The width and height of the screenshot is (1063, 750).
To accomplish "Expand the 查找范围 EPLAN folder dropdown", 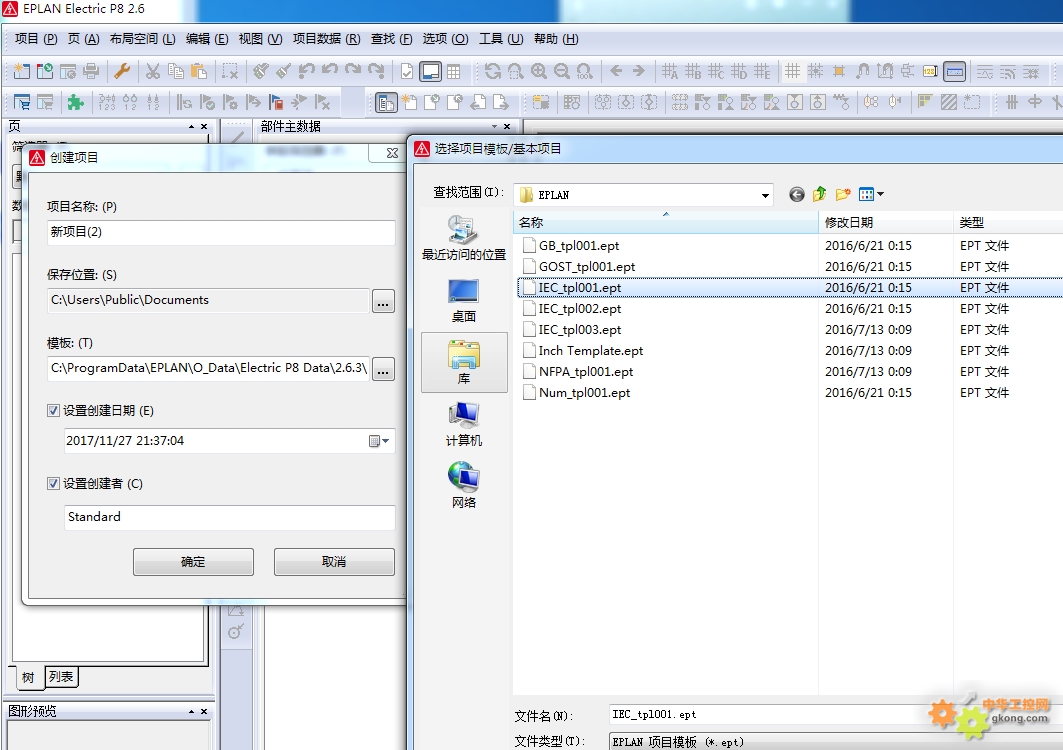I will click(x=765, y=195).
